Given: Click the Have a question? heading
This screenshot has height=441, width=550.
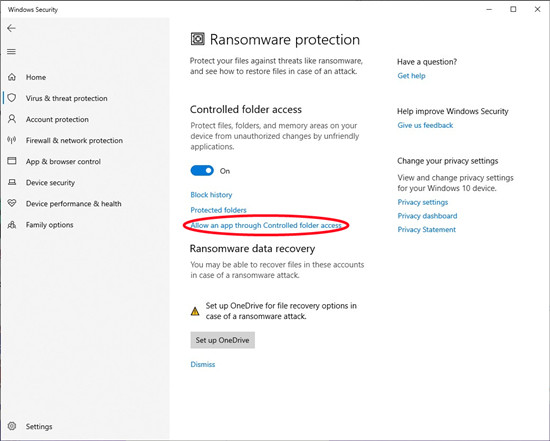Looking at the screenshot, I should [x=427, y=62].
